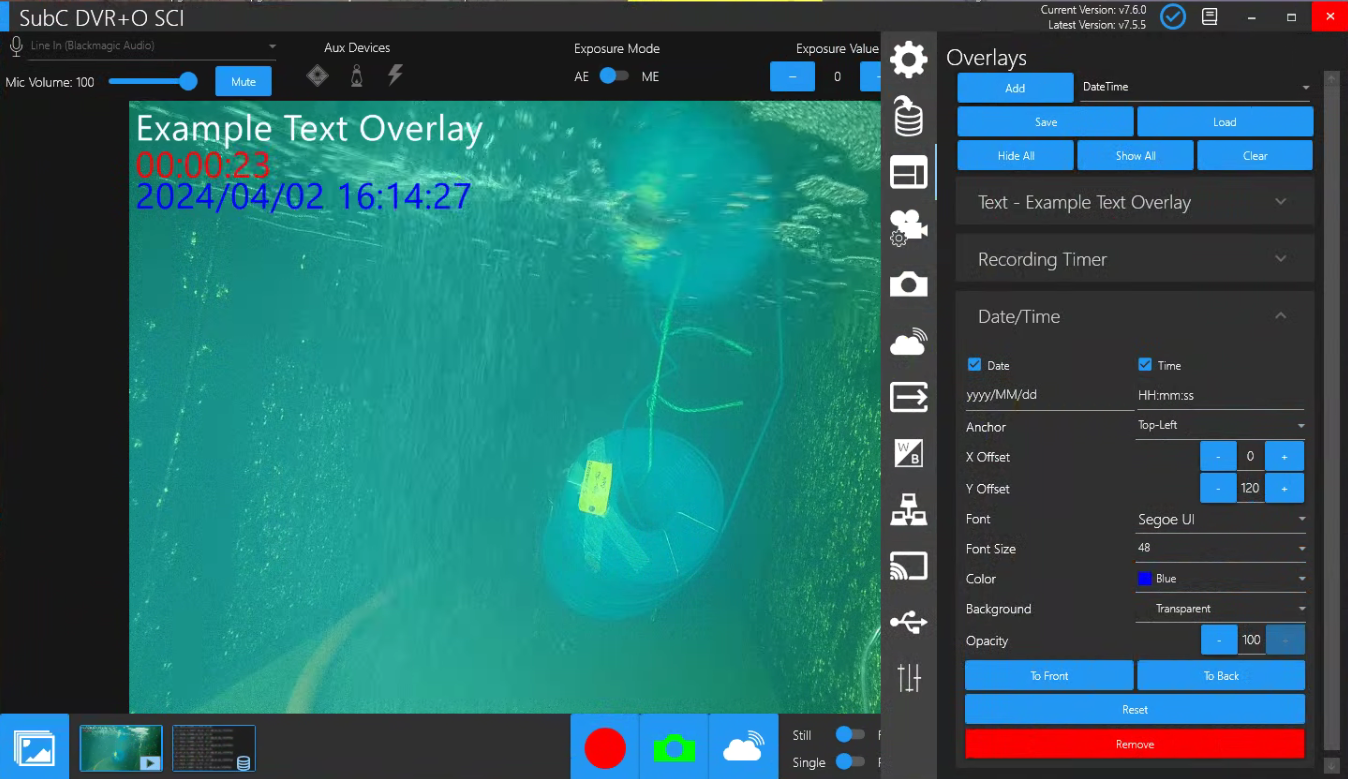Open the video camera settings icon
This screenshot has width=1348, height=779.
point(908,228)
